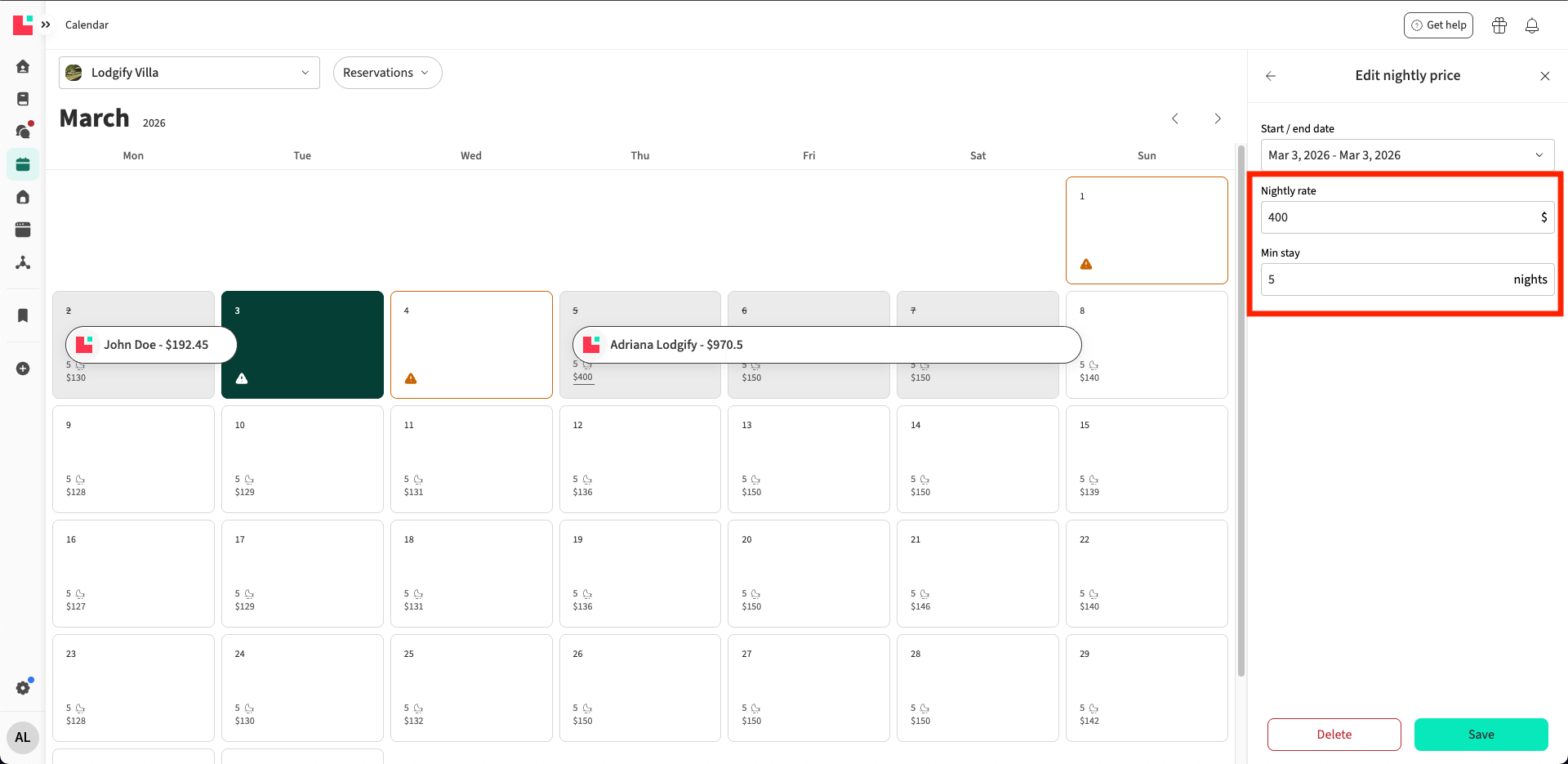Expand the Reservations view dropdown

click(387, 73)
